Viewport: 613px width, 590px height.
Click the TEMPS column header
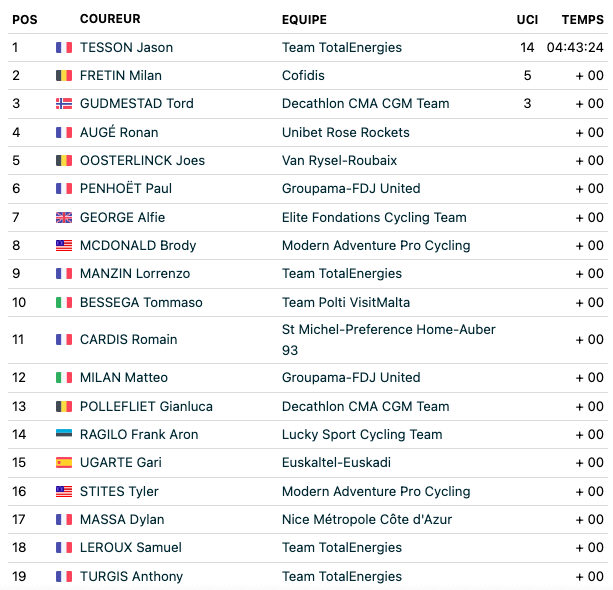coord(583,20)
